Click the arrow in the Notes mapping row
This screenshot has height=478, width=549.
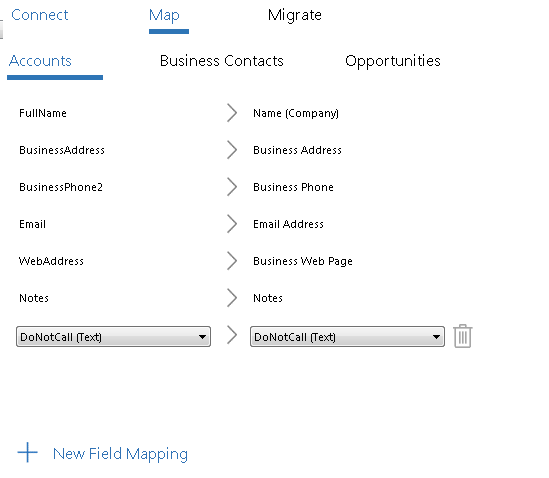(231, 298)
